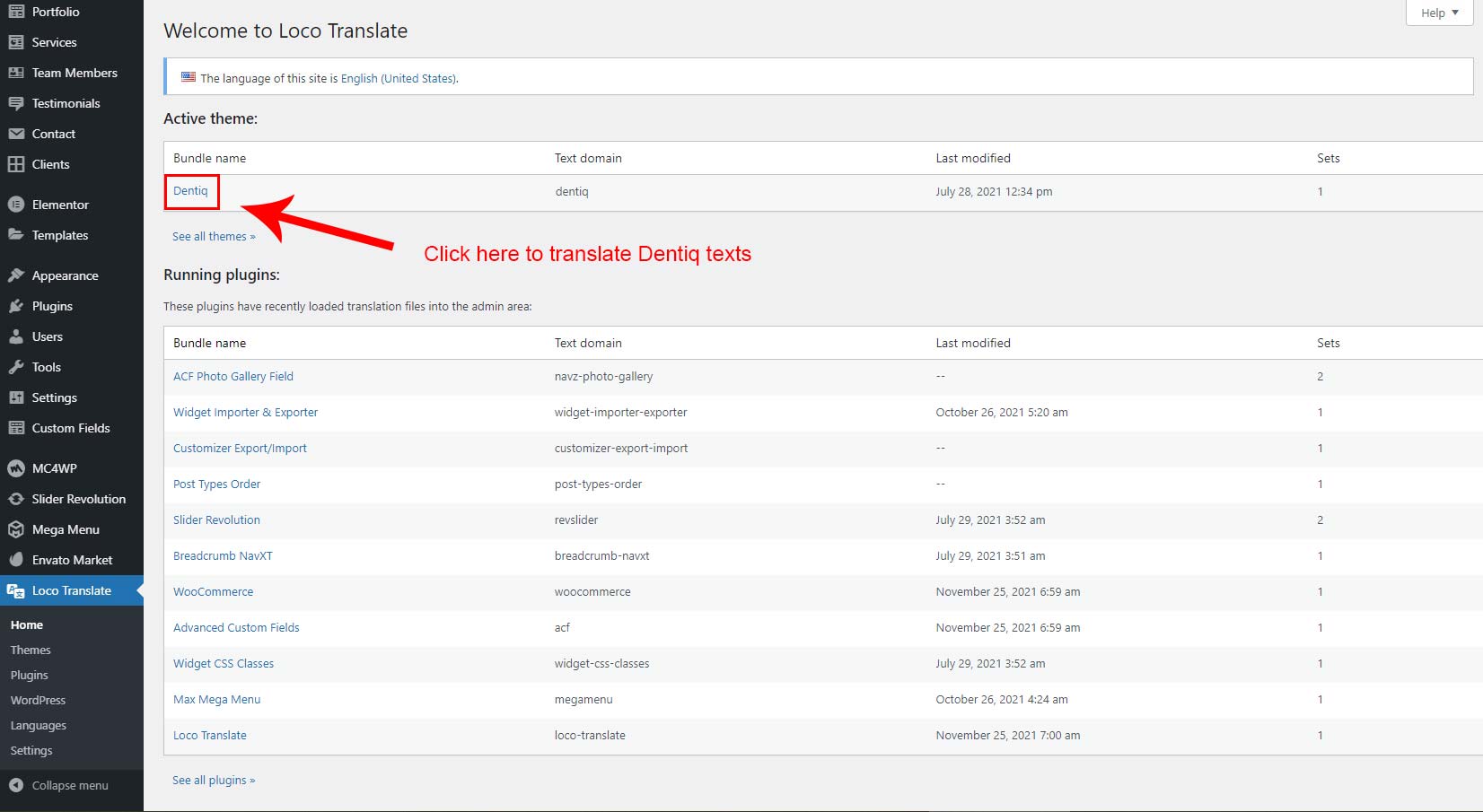Screen dimensions: 1483x812
Task: Click the MC4WP sidebar icon
Action: [x=16, y=468]
